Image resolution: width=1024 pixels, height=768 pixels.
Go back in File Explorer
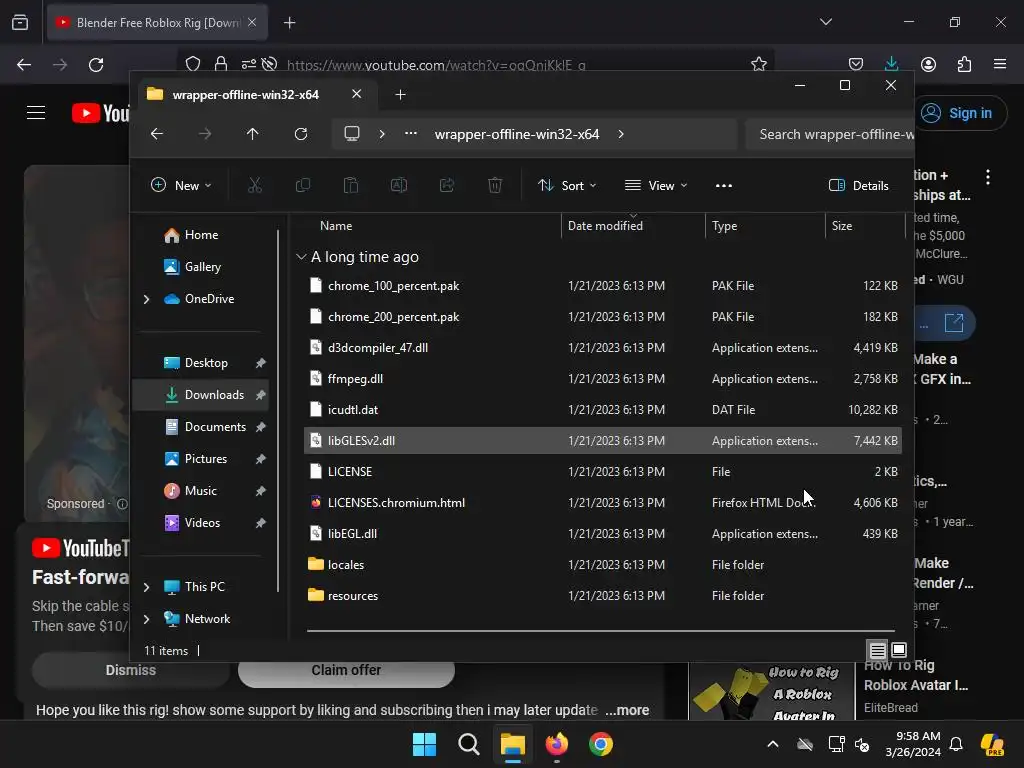point(157,134)
